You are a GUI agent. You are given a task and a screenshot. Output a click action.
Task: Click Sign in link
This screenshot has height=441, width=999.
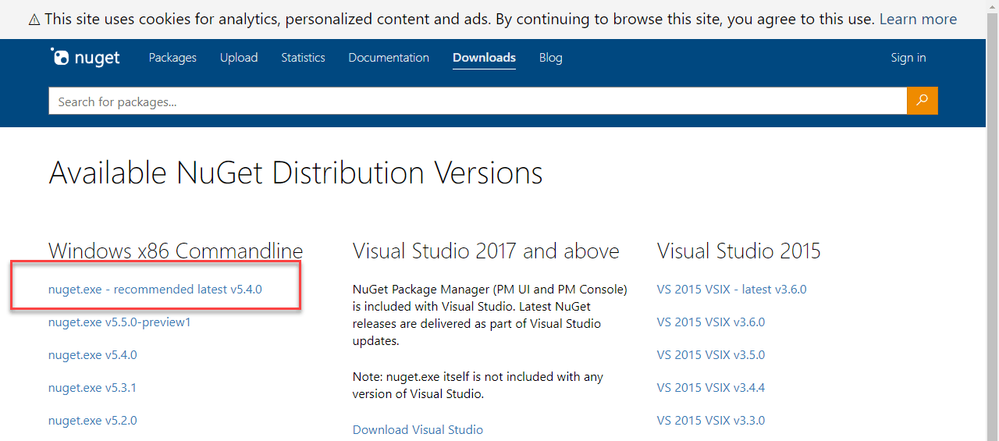point(909,58)
